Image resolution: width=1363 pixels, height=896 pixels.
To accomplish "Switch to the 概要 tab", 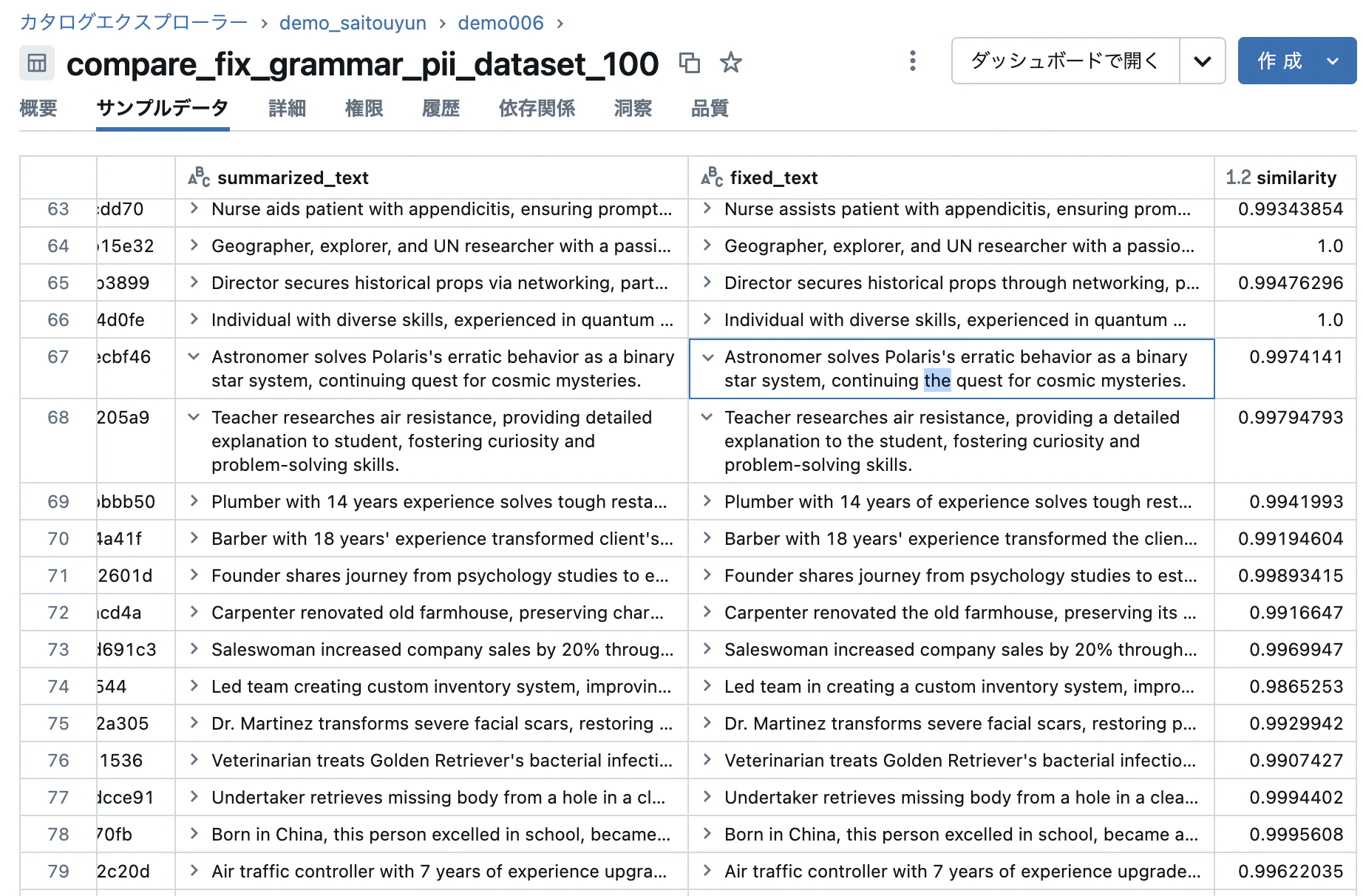I will coord(38,109).
